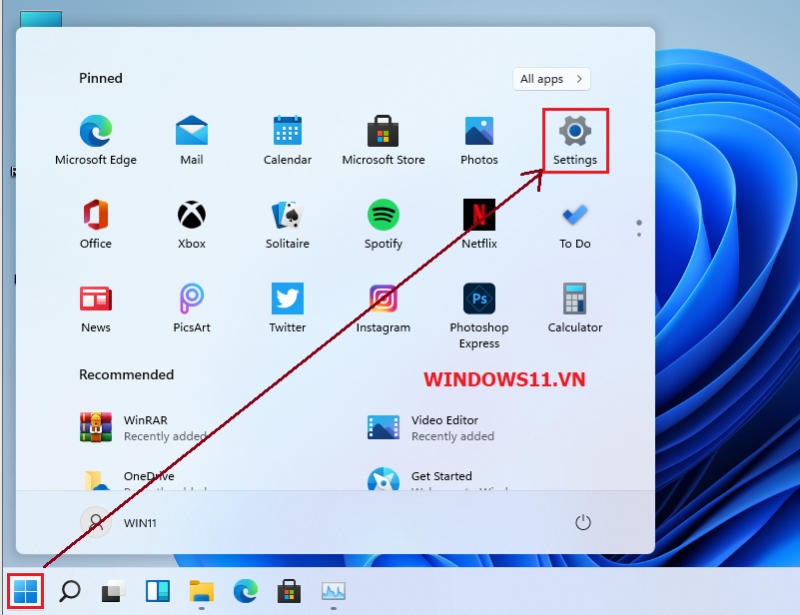Viewport: 800px width, 615px height.
Task: Launch Edge from the taskbar
Action: (245, 592)
